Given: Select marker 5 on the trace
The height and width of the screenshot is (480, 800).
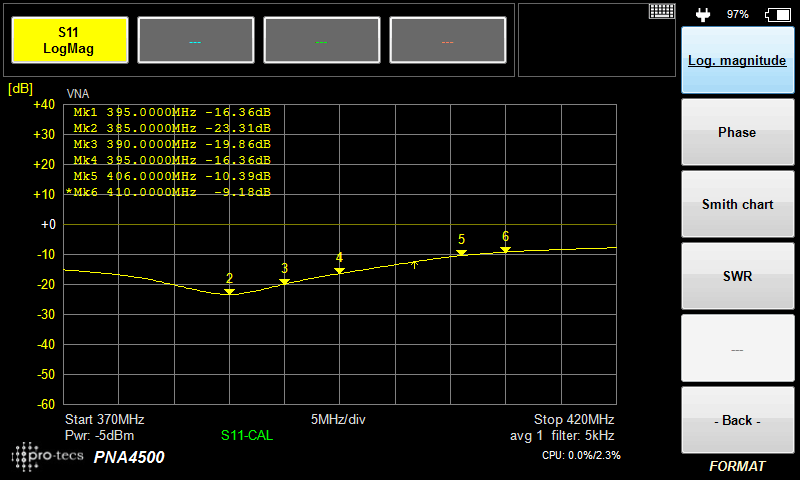Looking at the screenshot, I should click(461, 253).
